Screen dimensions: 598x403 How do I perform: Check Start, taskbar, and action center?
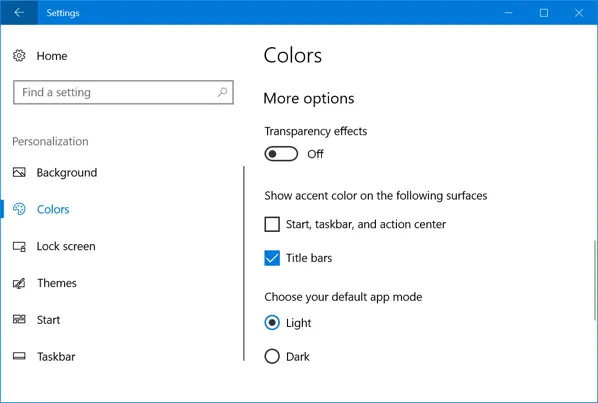click(x=272, y=224)
